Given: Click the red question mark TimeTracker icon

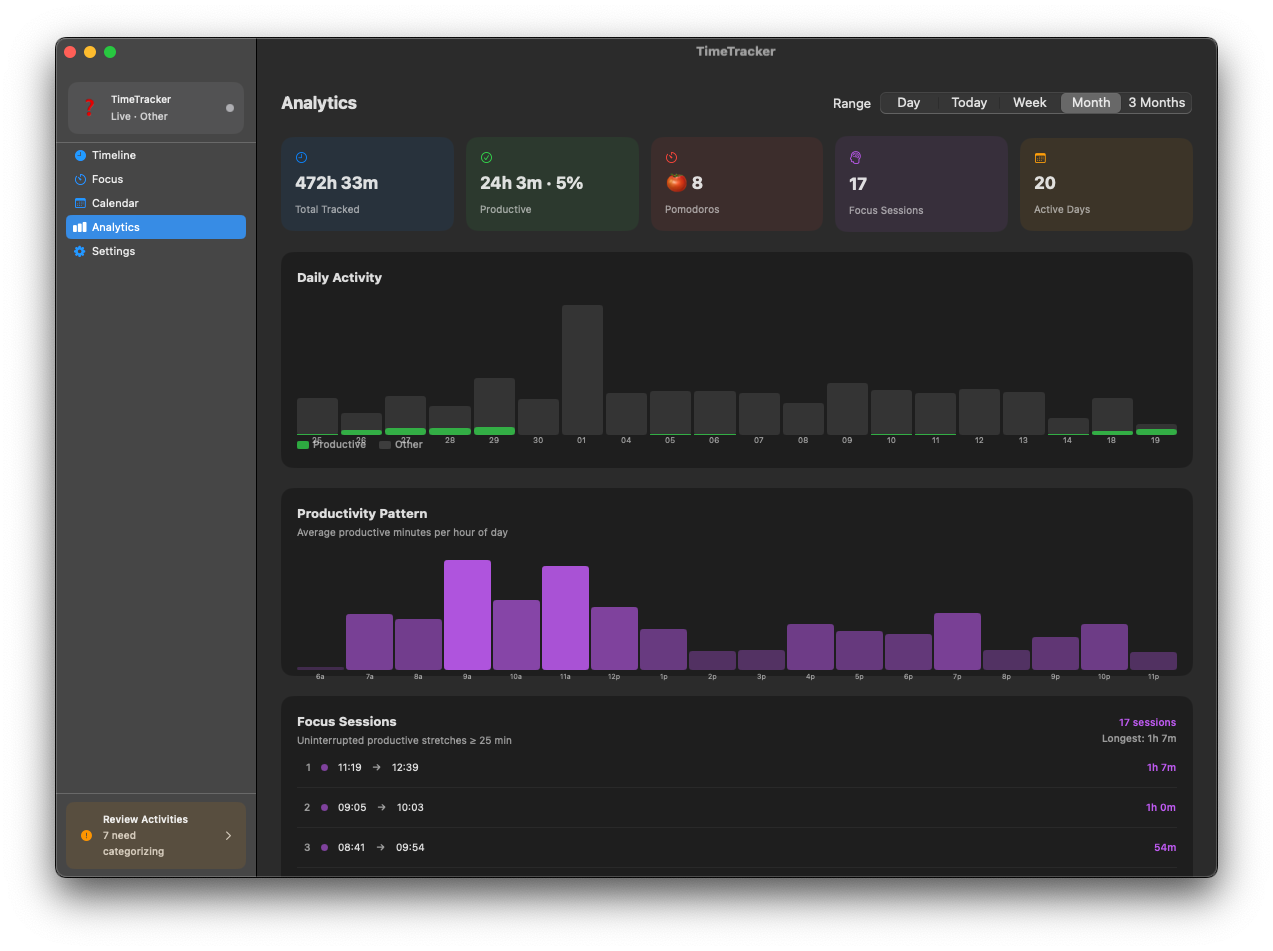Looking at the screenshot, I should [x=89, y=107].
